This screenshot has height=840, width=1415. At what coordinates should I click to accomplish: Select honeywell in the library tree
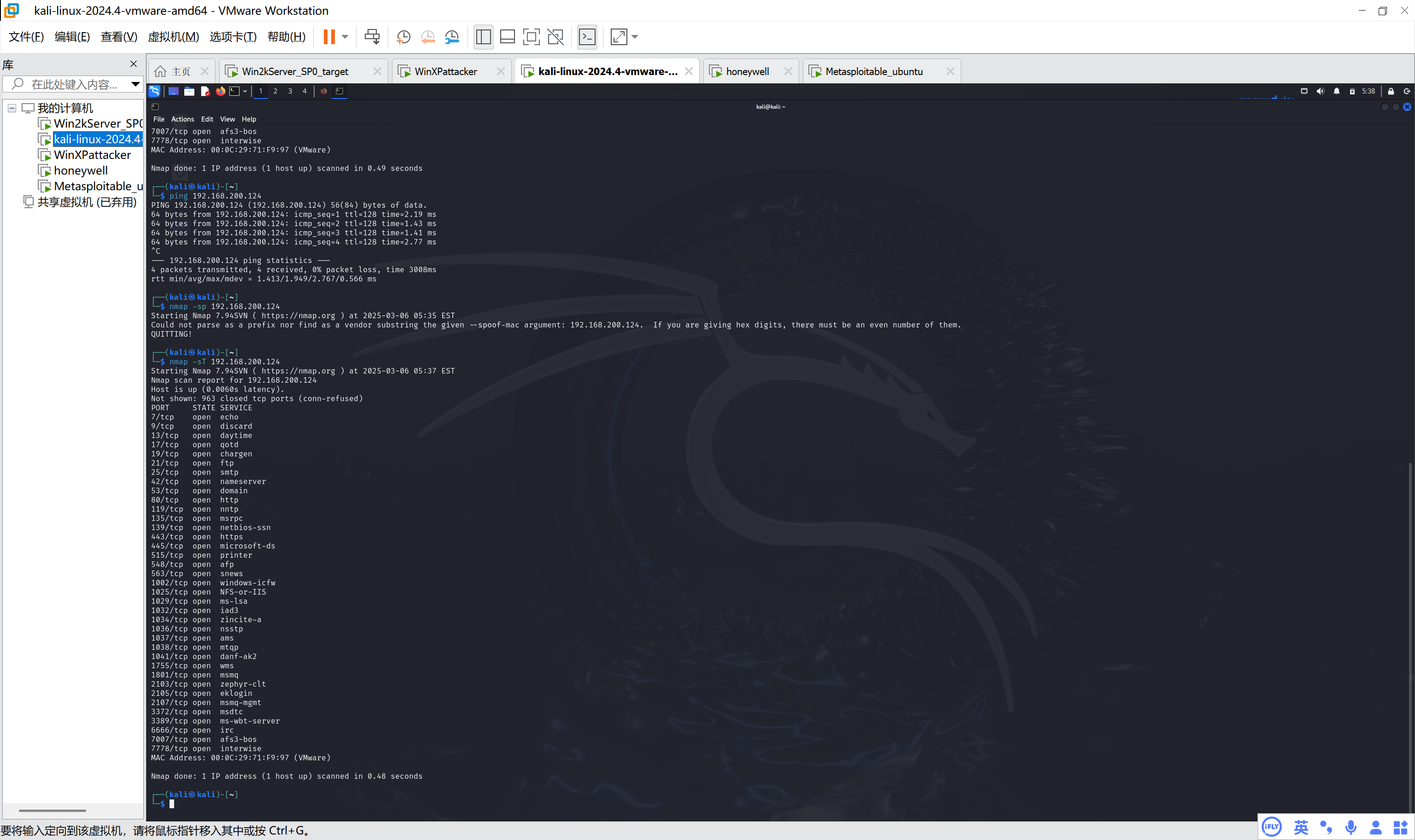coord(80,170)
